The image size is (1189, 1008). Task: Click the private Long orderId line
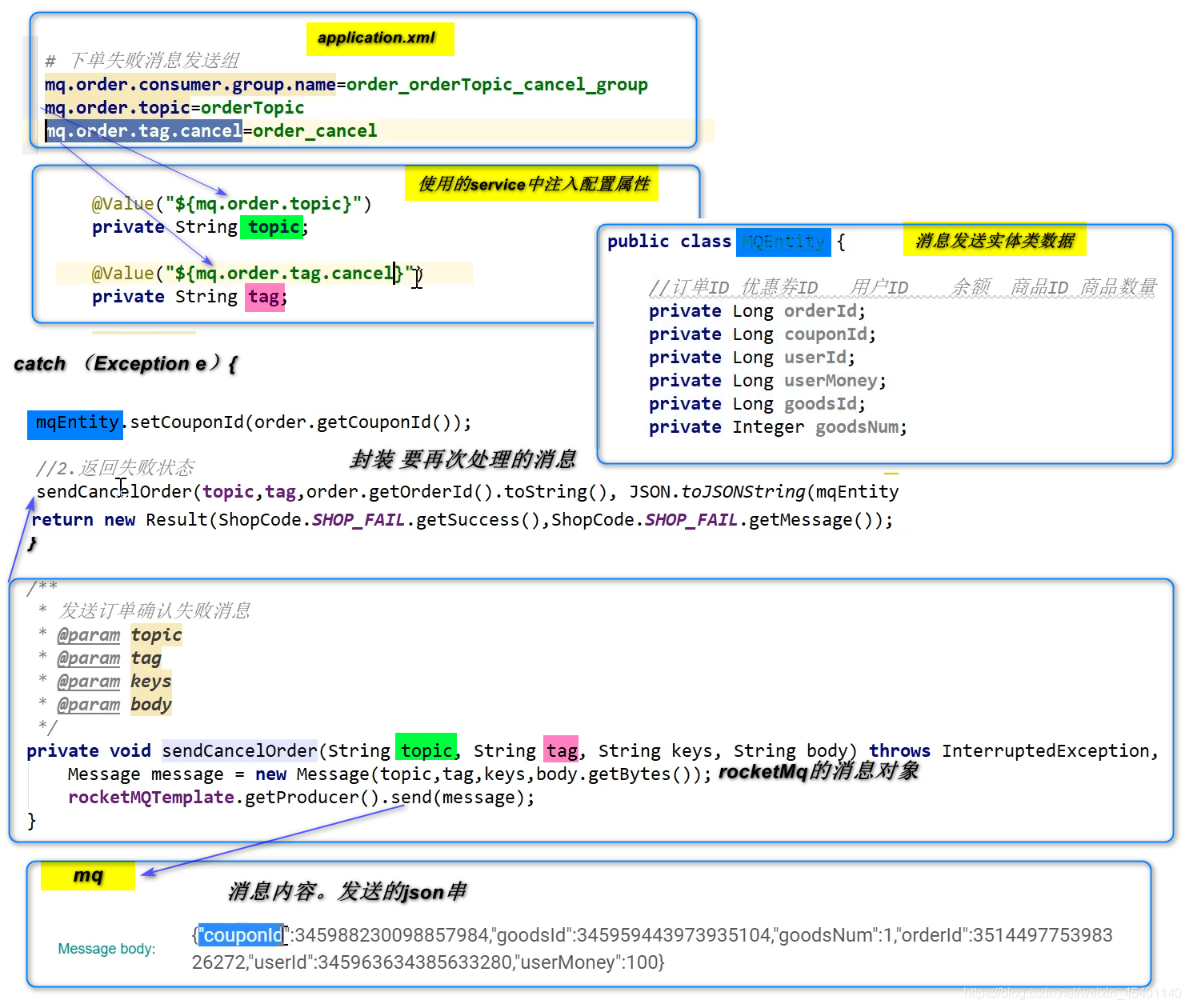pyautogui.click(x=757, y=311)
